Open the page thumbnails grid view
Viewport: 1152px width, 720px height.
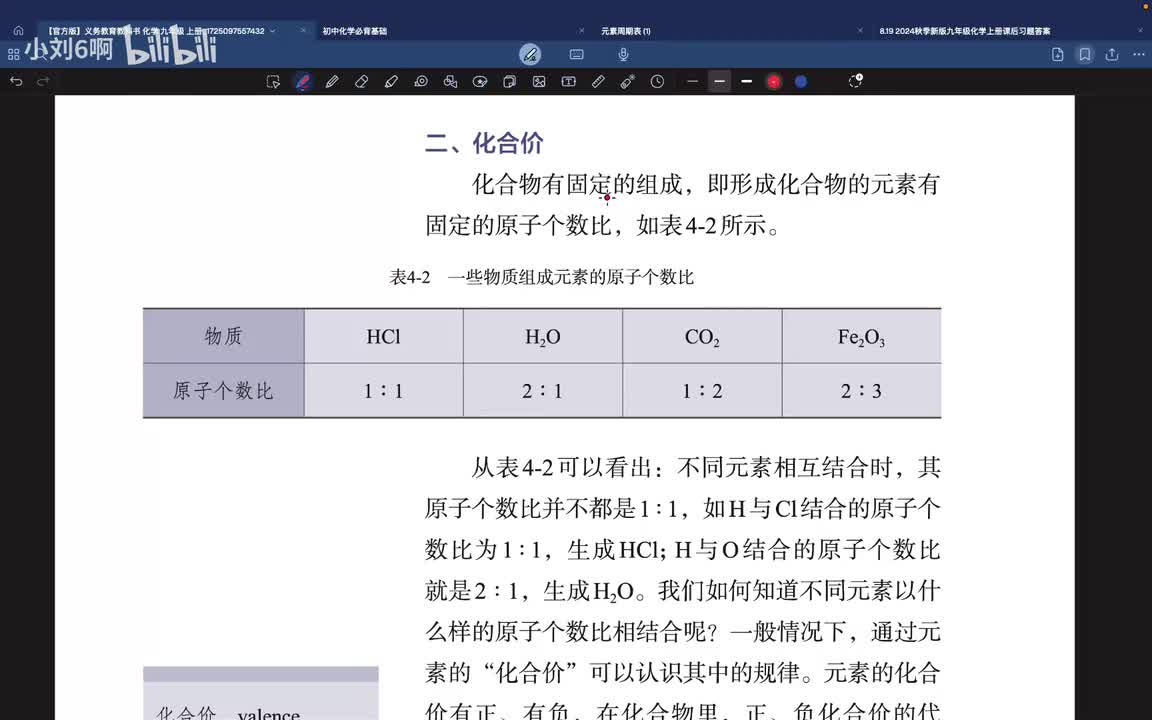[13, 54]
